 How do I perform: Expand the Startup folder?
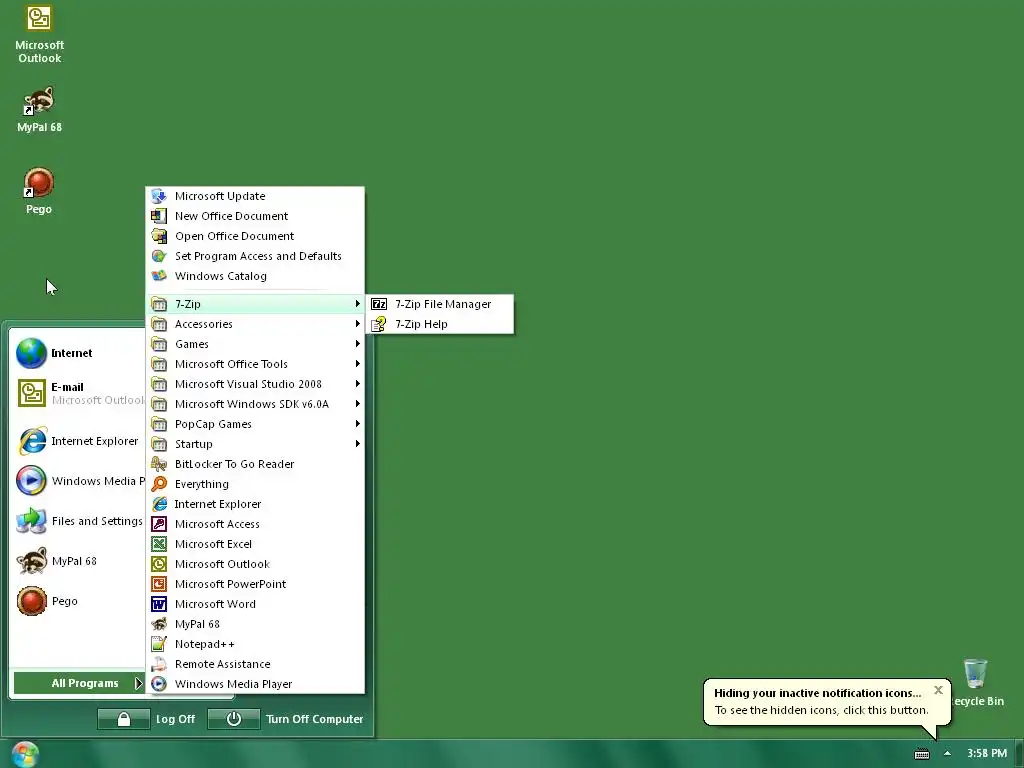(255, 445)
